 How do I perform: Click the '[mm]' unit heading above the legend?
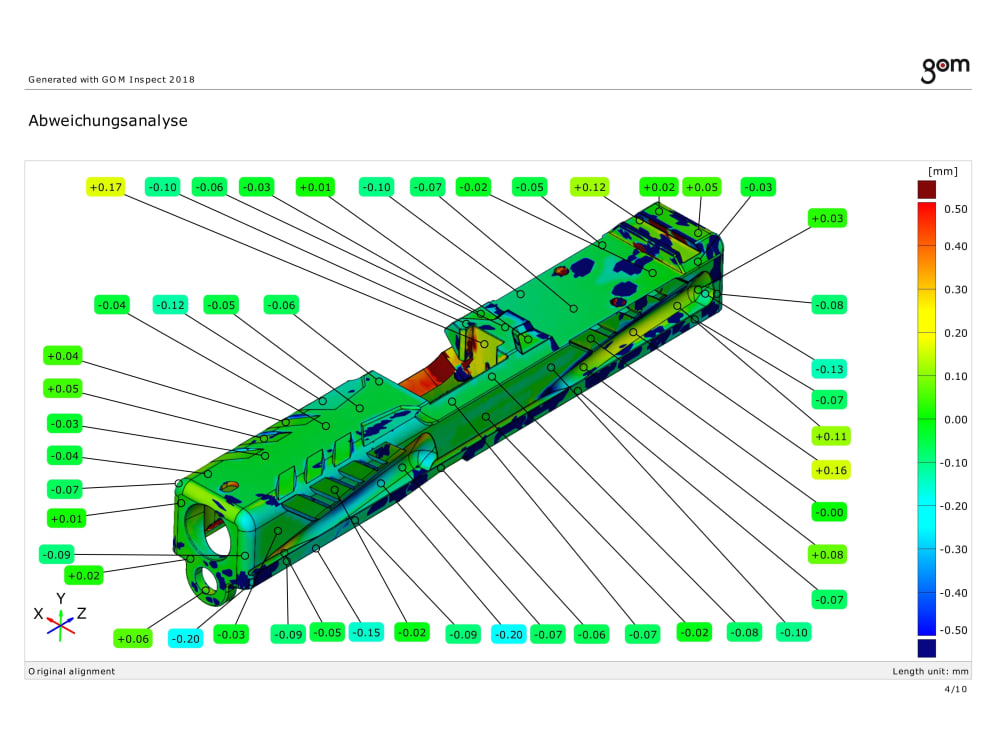click(x=943, y=171)
